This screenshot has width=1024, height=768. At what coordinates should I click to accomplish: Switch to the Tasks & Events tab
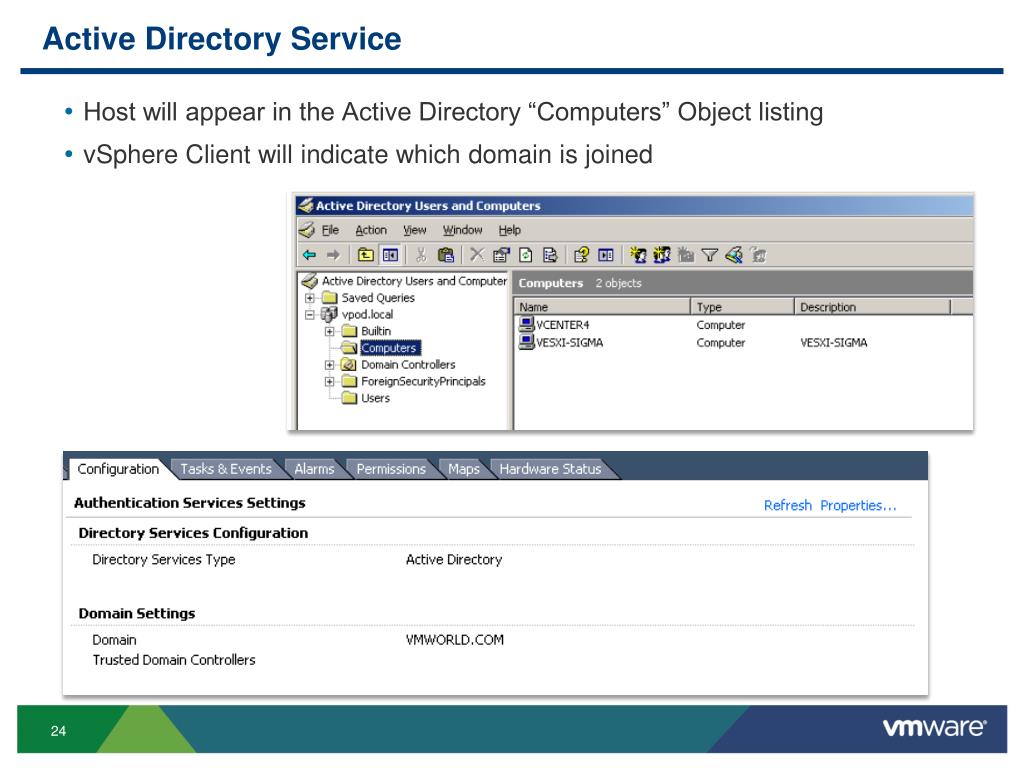pyautogui.click(x=225, y=469)
